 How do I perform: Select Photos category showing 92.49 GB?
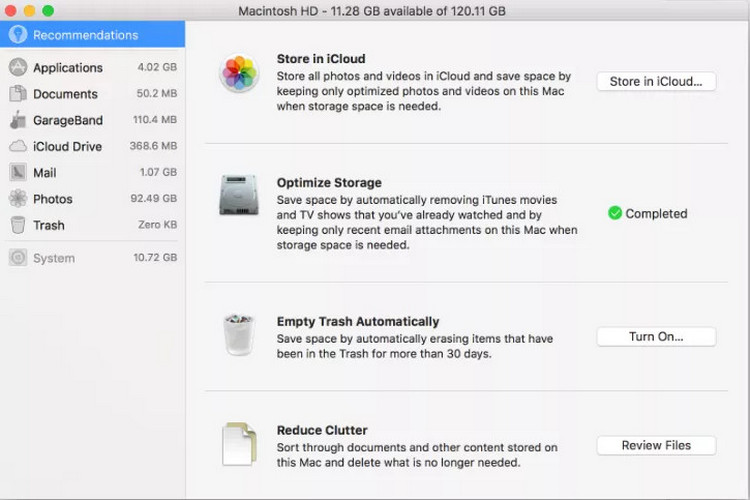coord(53,199)
